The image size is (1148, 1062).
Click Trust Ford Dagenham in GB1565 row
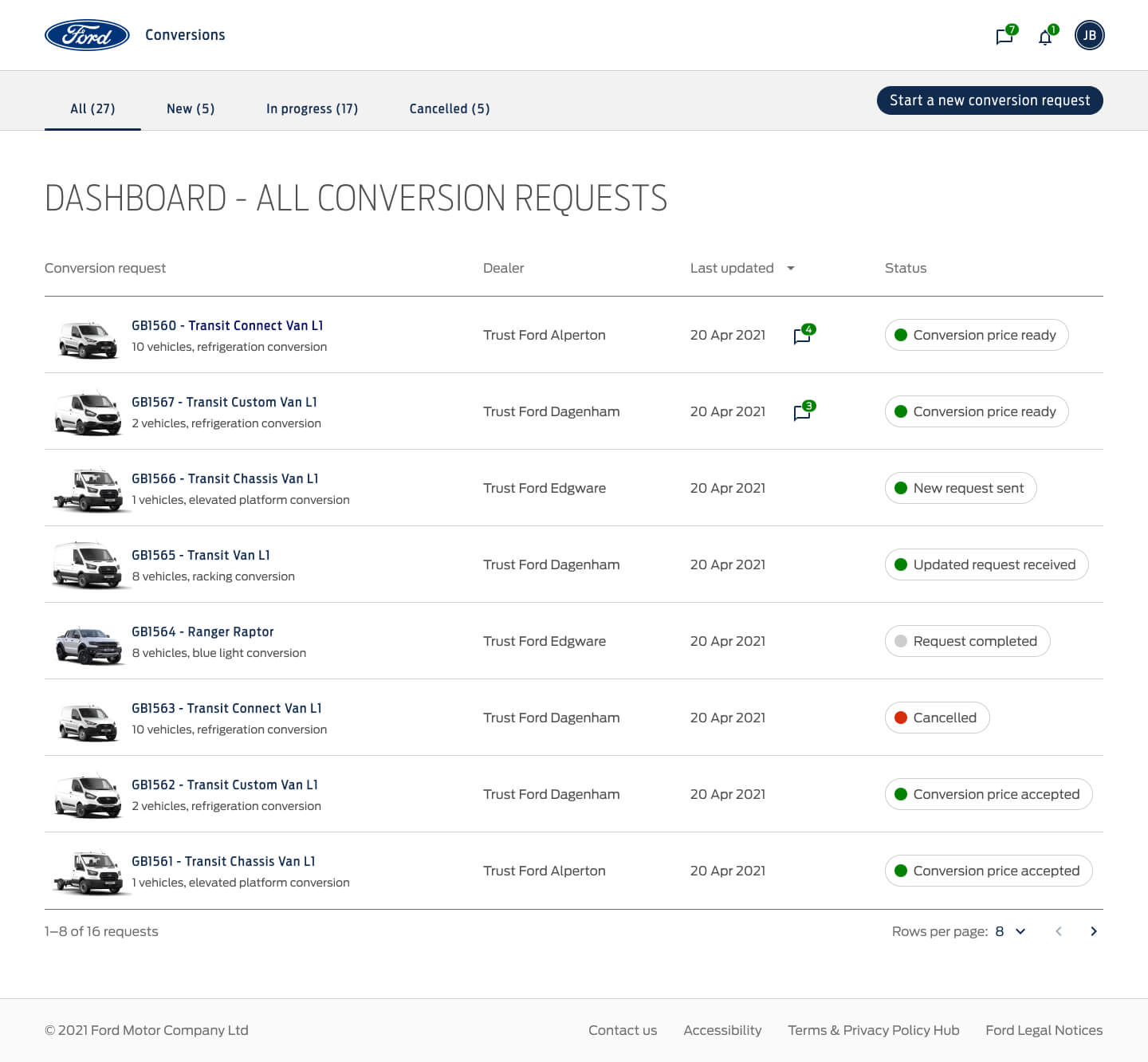[x=552, y=564]
